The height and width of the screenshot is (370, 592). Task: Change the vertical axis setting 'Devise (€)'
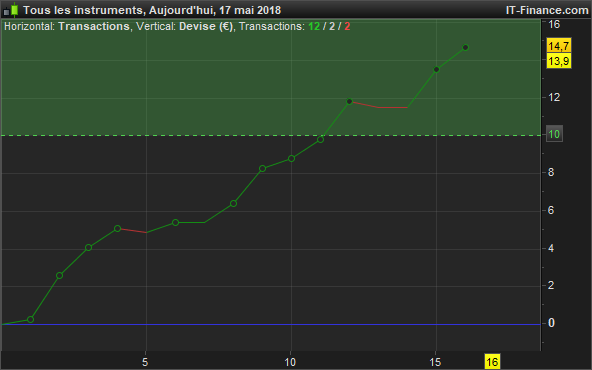coord(206,26)
